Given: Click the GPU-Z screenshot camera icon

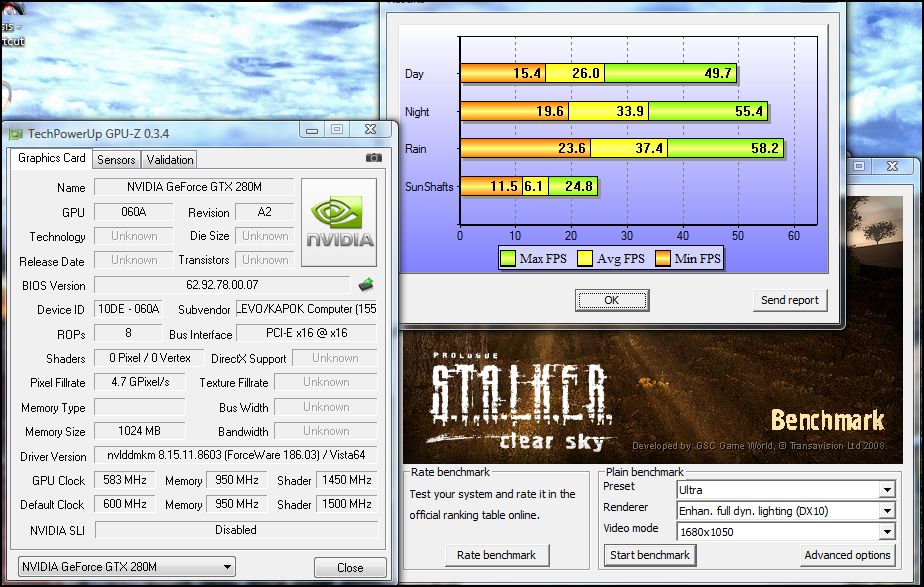Looking at the screenshot, I should (374, 157).
